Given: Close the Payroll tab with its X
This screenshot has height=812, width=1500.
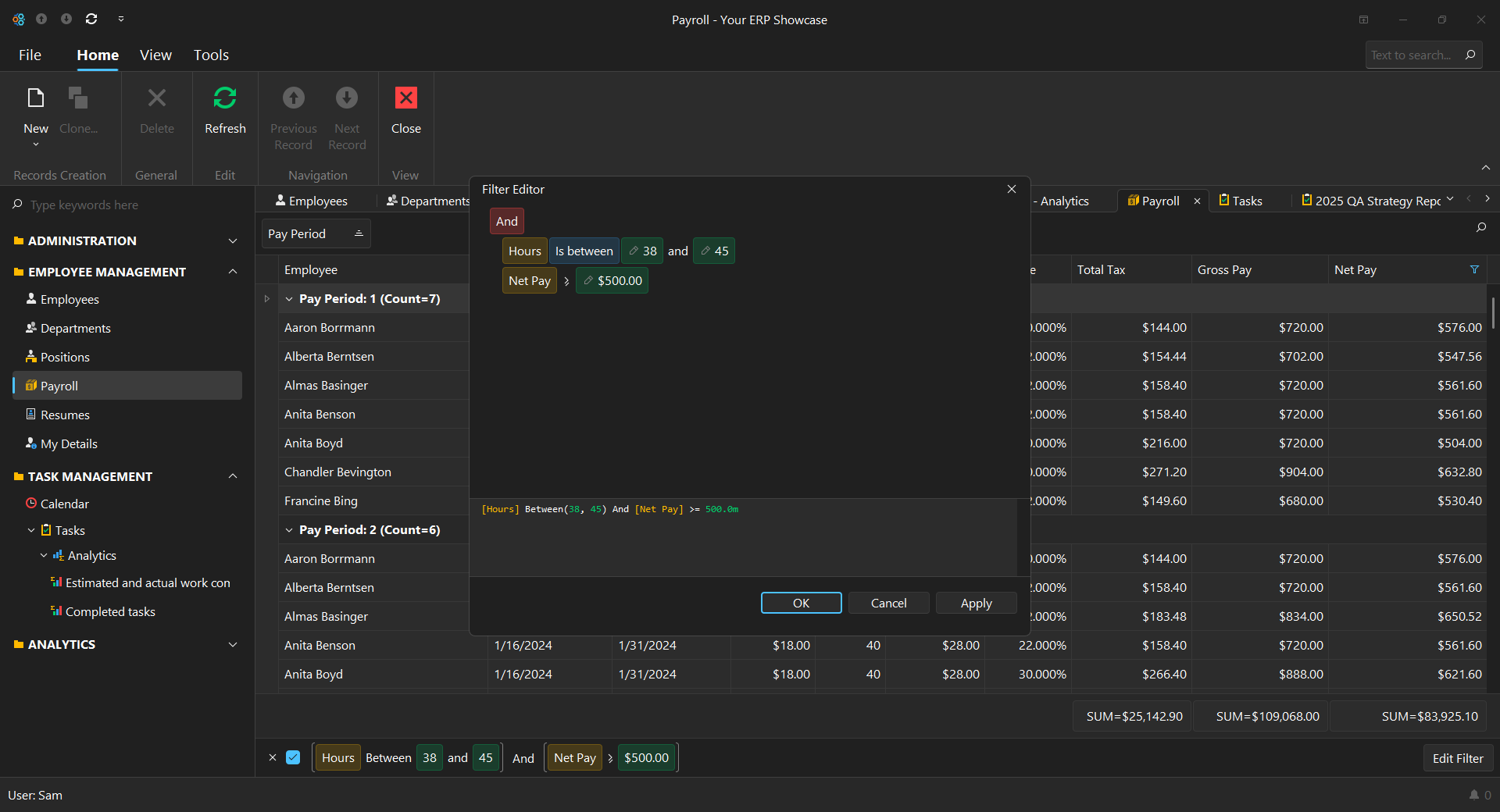Looking at the screenshot, I should [x=1197, y=201].
